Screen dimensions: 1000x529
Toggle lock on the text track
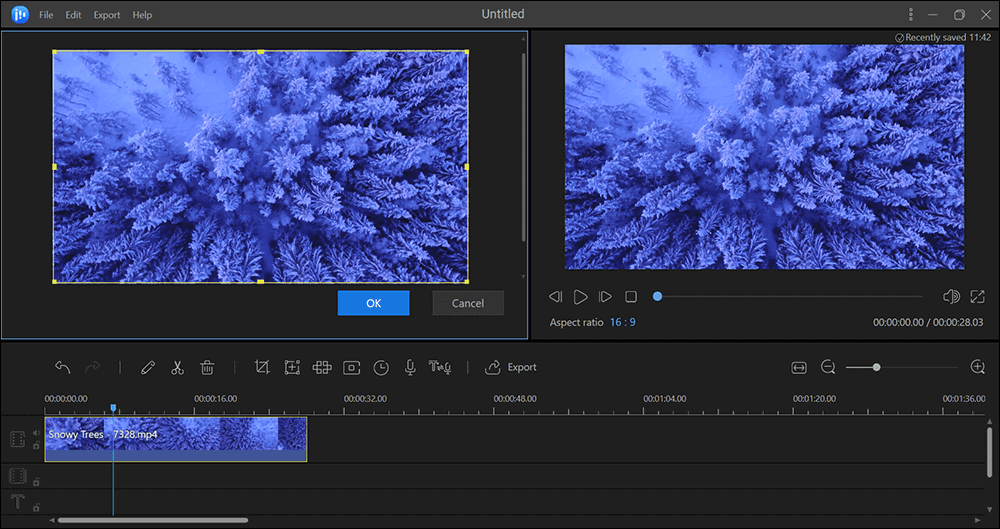37,506
